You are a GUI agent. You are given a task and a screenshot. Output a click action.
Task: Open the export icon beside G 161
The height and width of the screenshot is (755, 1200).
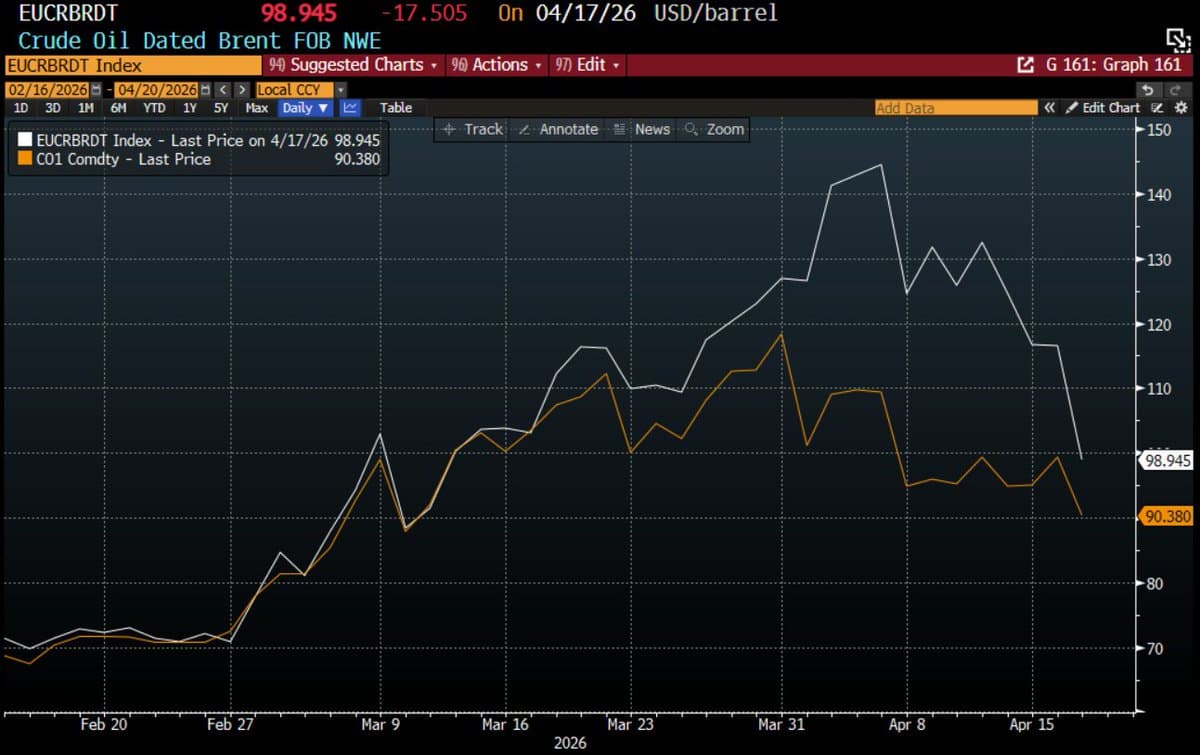(x=1025, y=65)
